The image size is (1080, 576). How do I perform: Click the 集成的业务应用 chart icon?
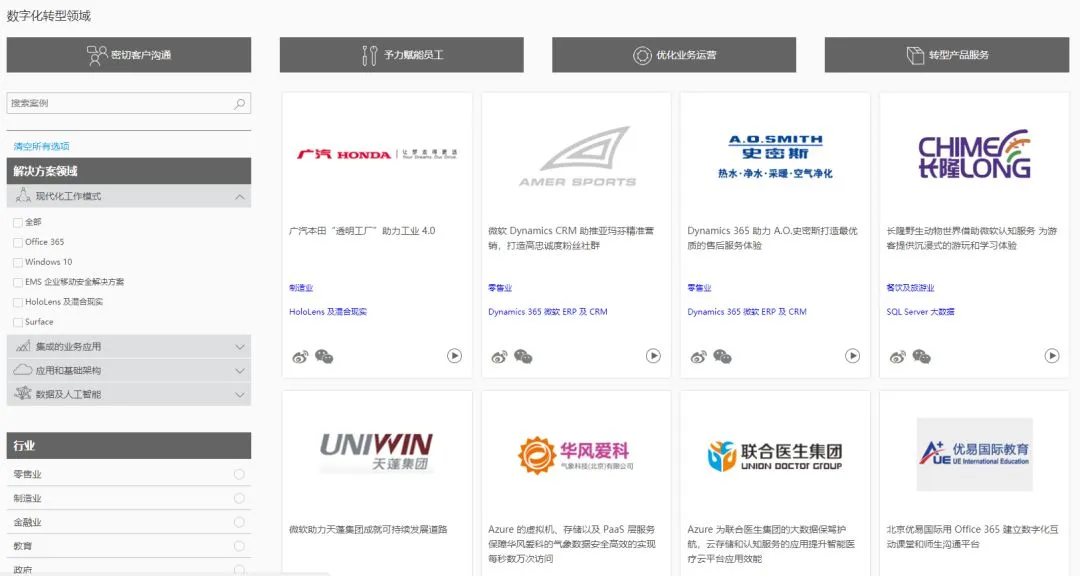tap(23, 346)
